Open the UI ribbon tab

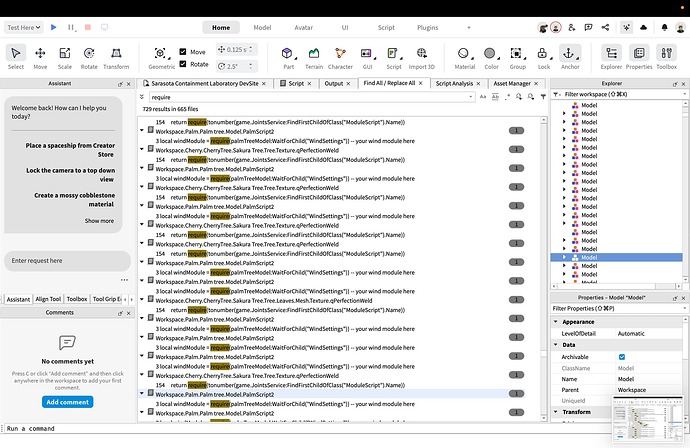(345, 27)
